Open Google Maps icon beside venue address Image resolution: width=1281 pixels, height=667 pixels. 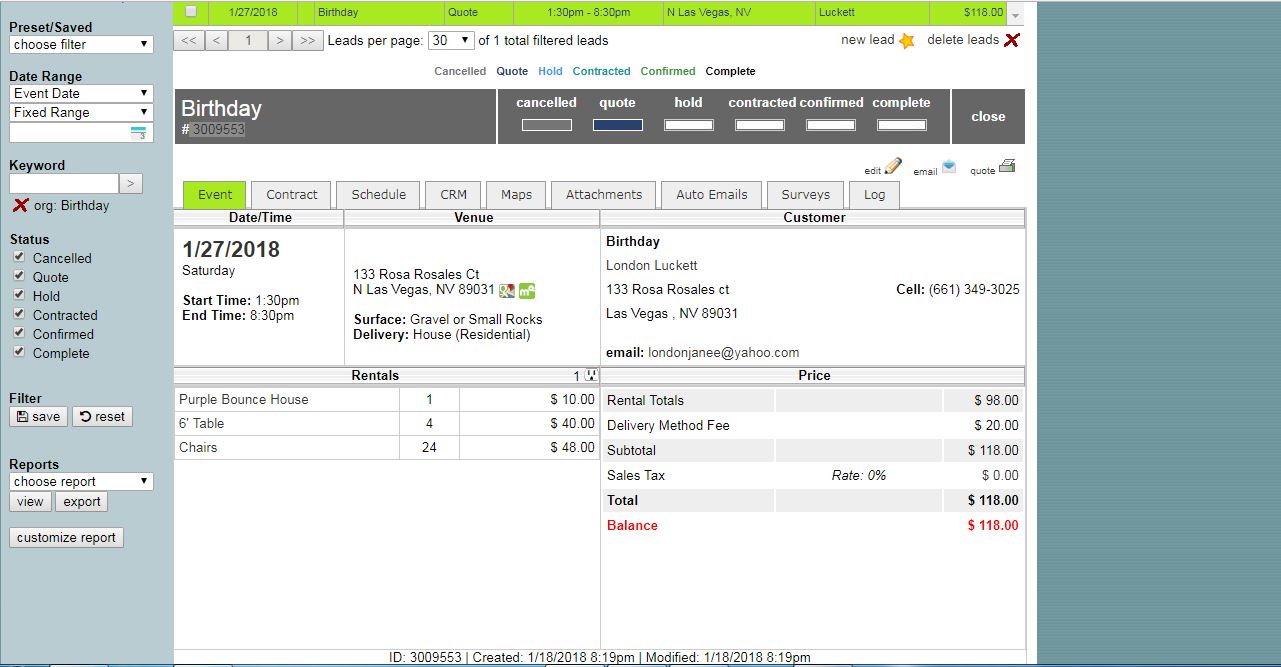tap(507, 291)
